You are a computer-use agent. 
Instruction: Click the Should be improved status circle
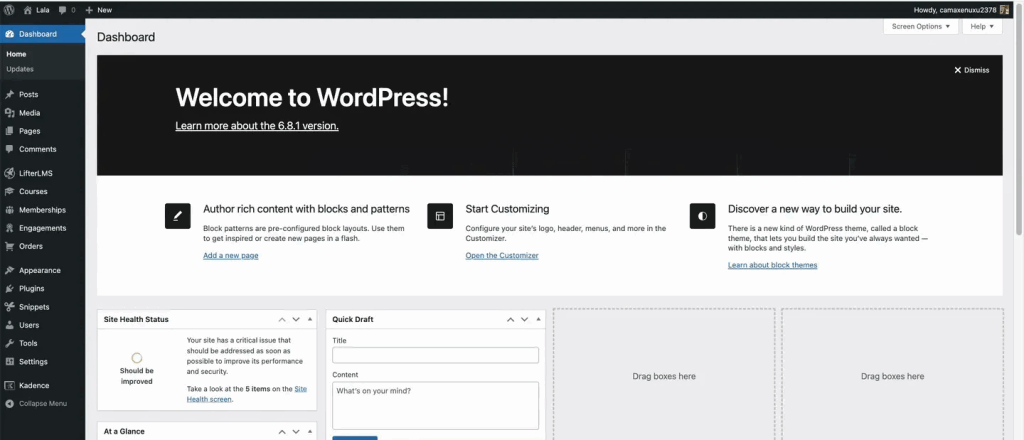[136, 358]
